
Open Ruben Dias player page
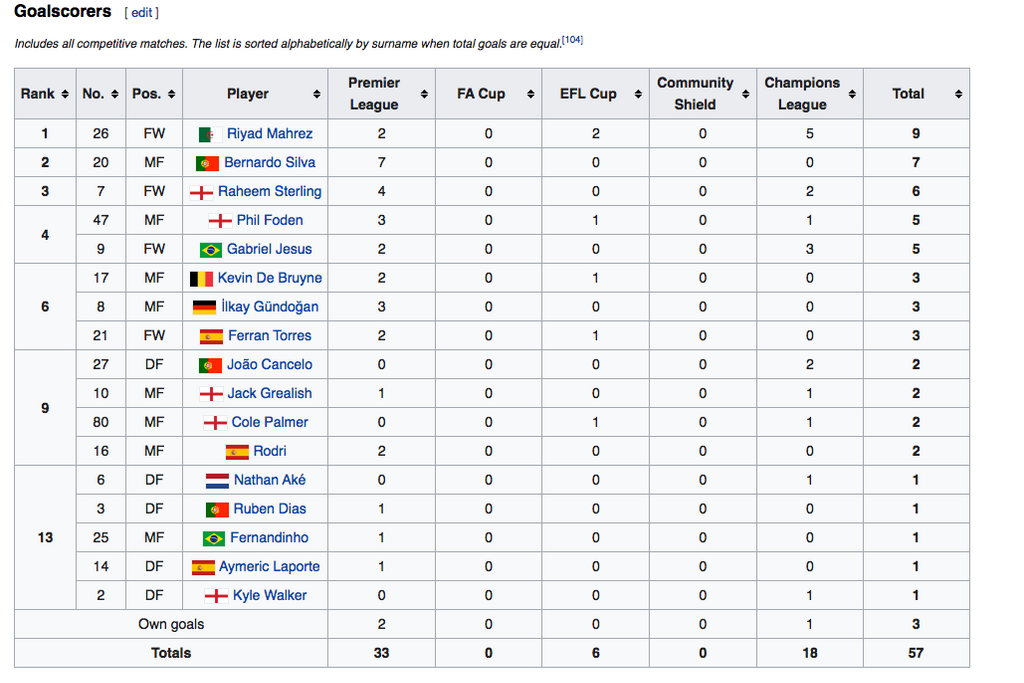270,509
